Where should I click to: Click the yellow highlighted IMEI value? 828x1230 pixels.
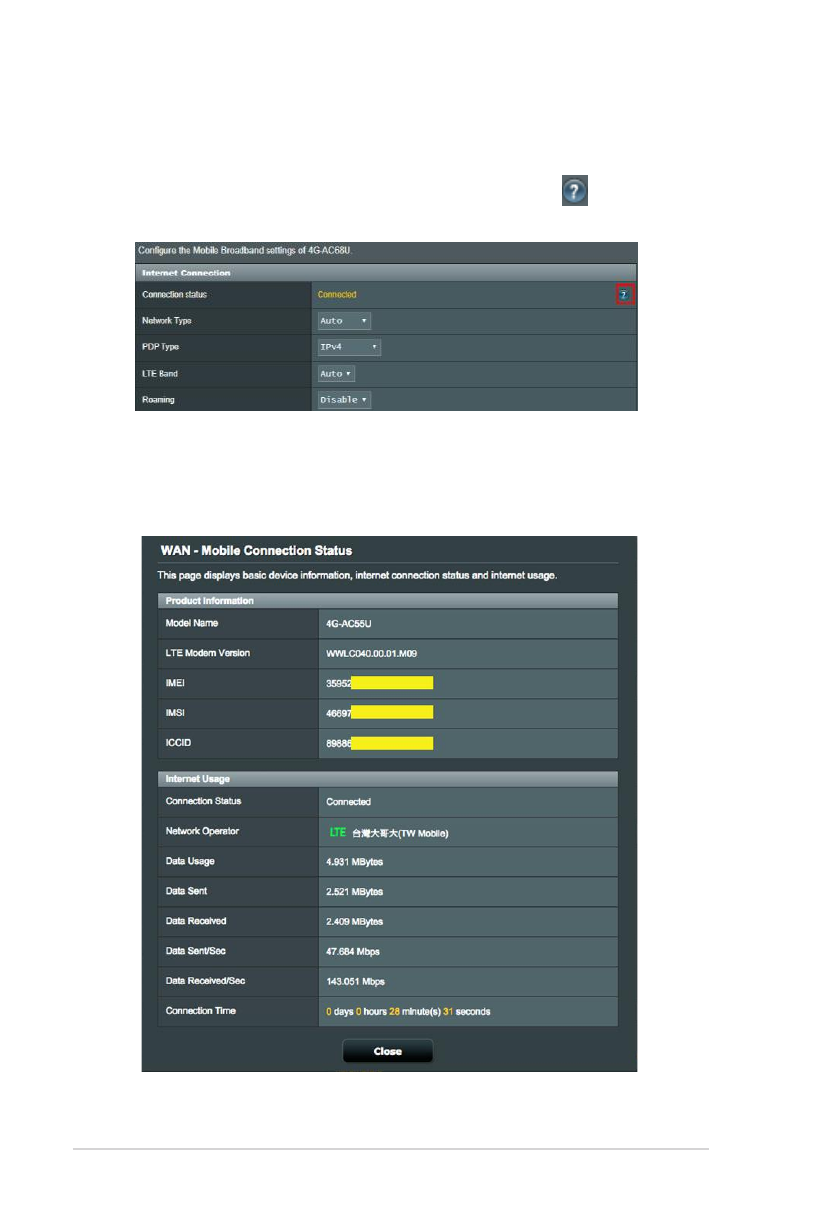391,683
